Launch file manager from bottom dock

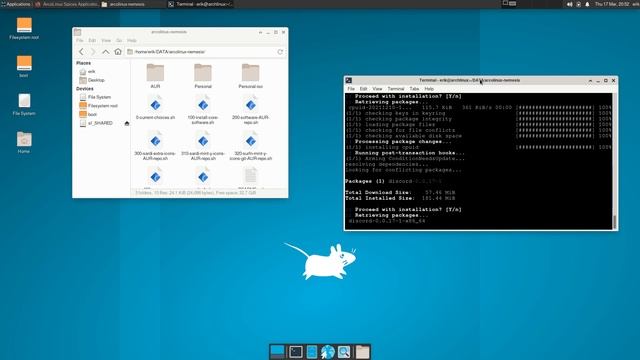click(x=312, y=351)
